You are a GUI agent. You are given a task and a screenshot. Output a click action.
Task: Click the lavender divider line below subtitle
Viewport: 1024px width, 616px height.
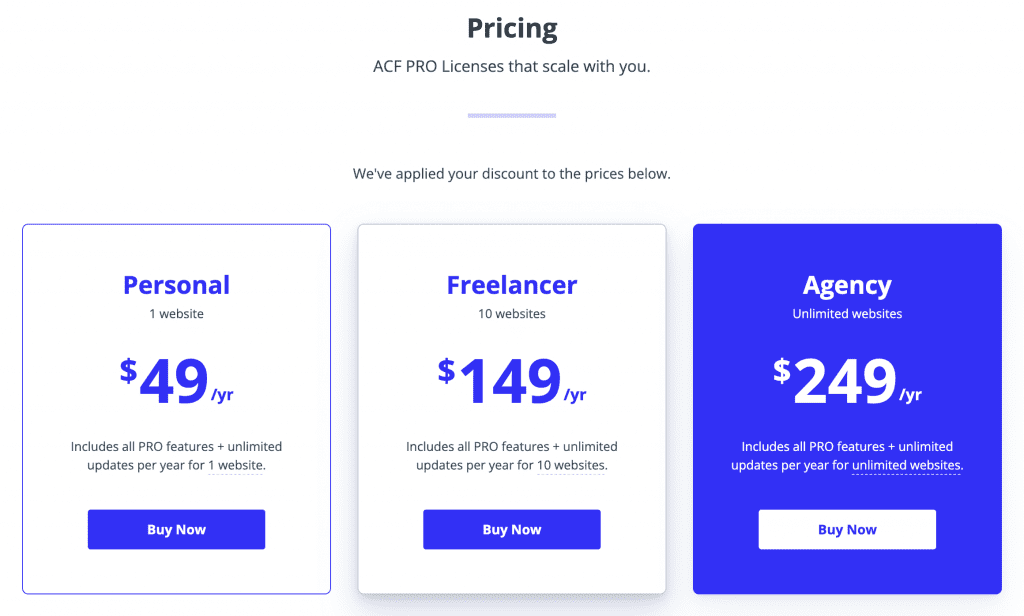511,116
